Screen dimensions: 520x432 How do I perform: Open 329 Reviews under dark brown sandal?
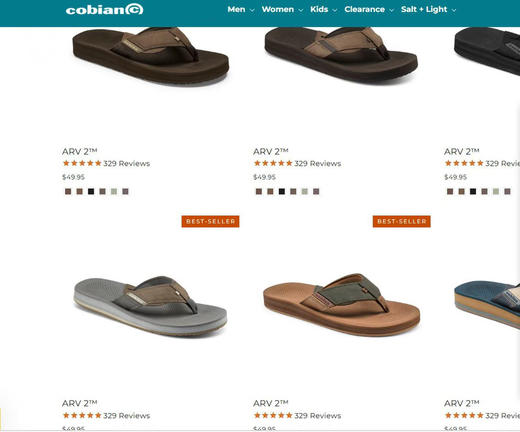(x=127, y=163)
